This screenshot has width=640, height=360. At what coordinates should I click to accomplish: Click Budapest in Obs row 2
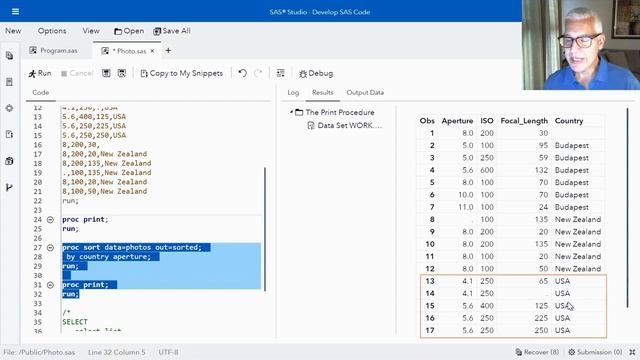pyautogui.click(x=571, y=145)
